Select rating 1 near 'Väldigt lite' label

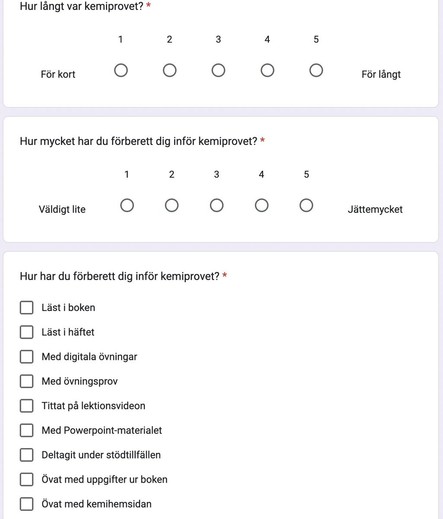[127, 205]
